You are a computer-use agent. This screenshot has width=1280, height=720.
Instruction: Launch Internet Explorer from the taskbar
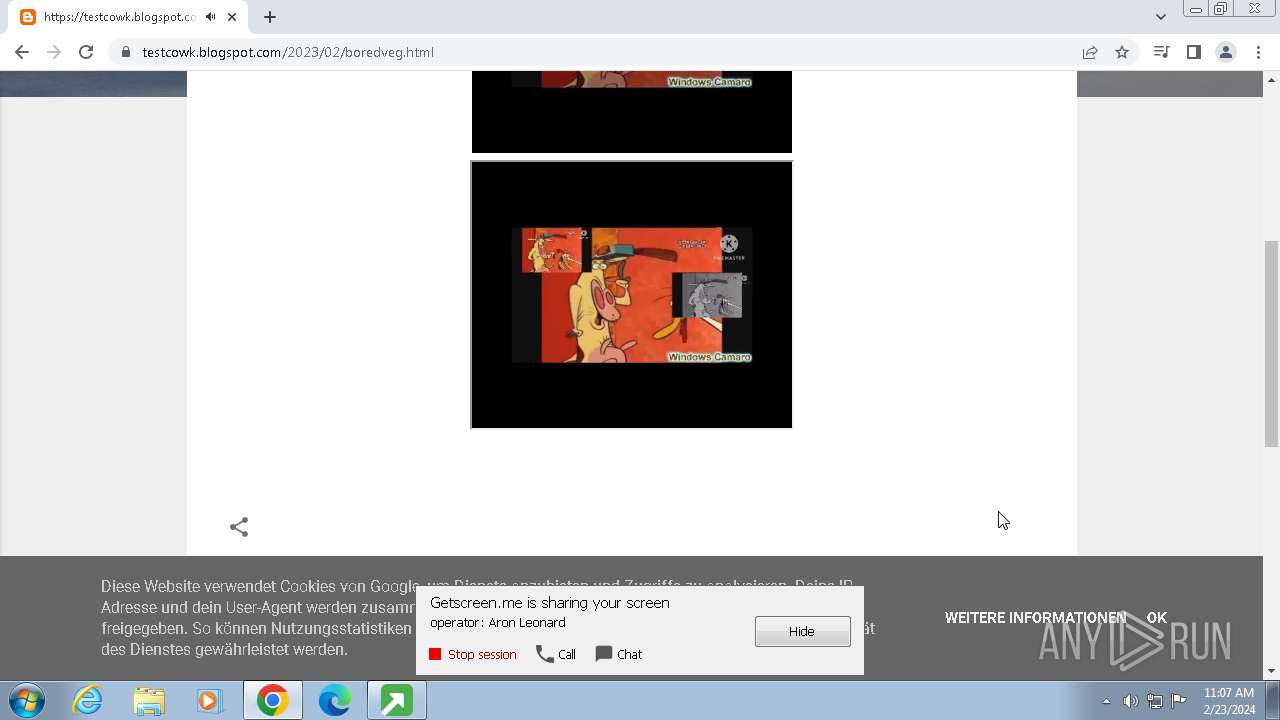tap(88, 701)
